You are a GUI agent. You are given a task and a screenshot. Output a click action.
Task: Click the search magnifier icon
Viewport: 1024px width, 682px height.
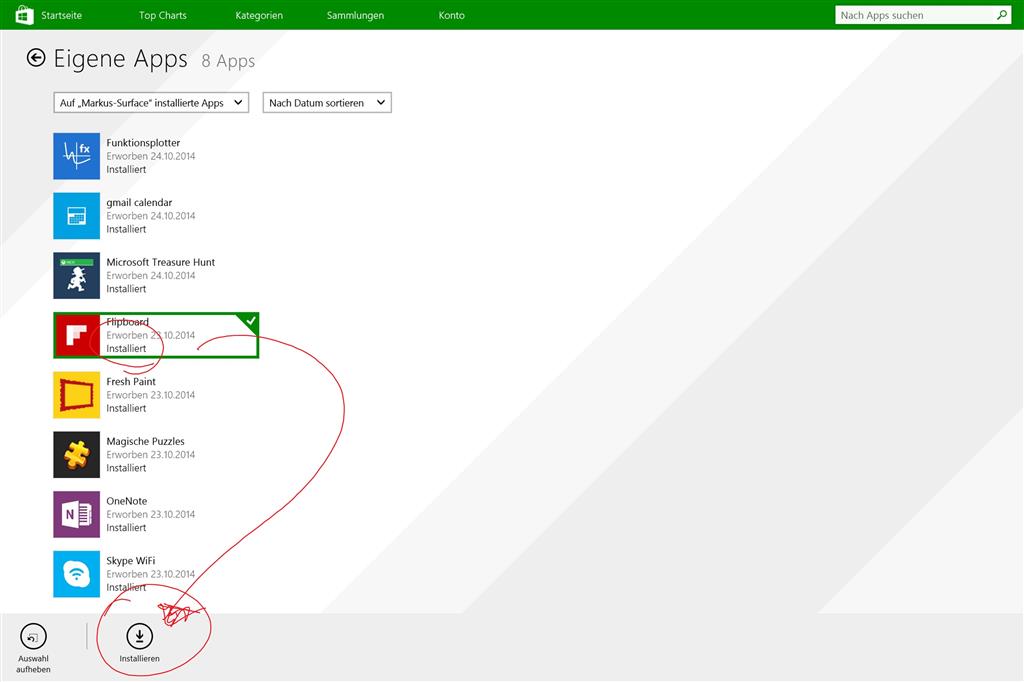click(x=1002, y=14)
